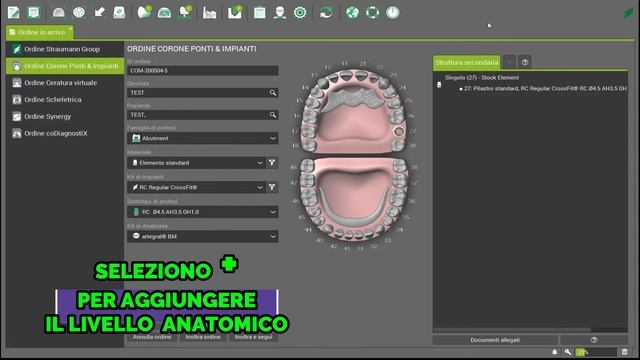This screenshot has width=640, height=360.
Task: Select Ordine Scheletrica in sidebar
Action: 65,100
